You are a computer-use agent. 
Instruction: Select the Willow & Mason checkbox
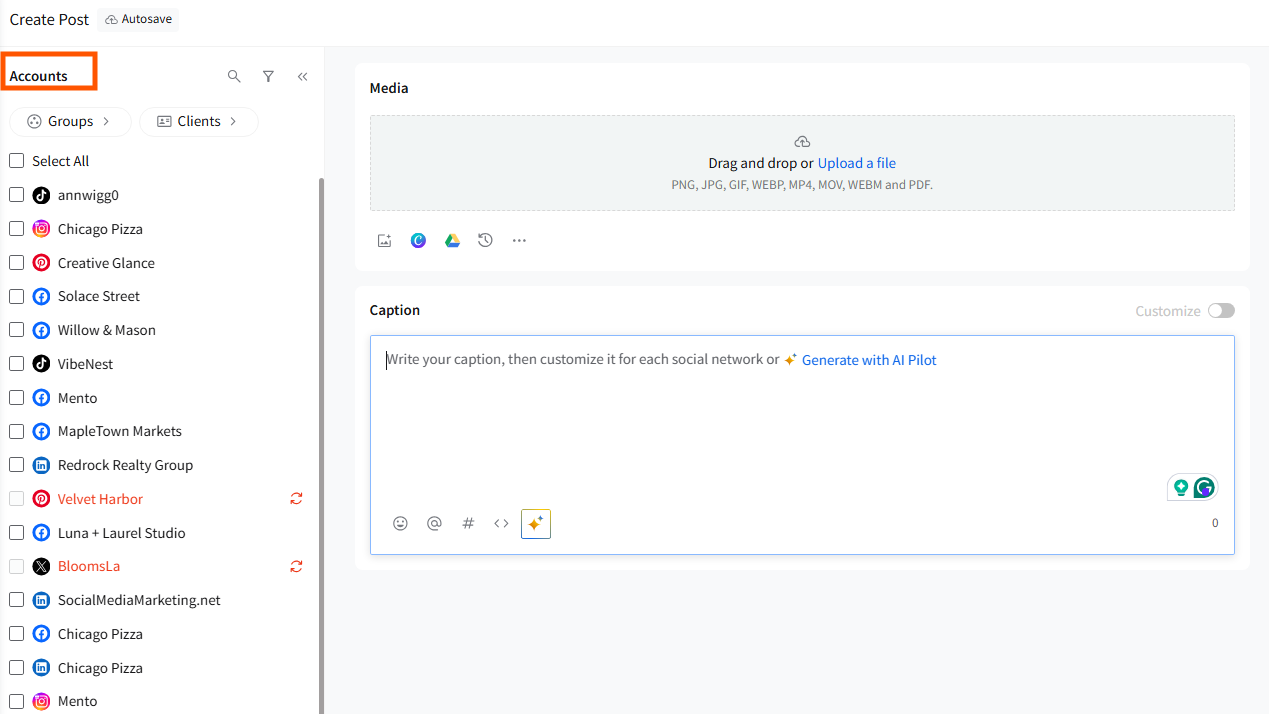(x=16, y=330)
